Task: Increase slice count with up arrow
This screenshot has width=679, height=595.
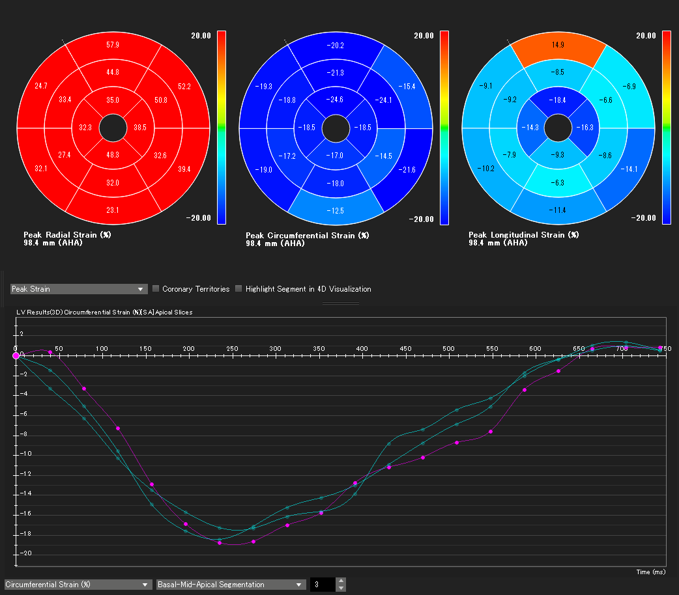Action: click(341, 581)
